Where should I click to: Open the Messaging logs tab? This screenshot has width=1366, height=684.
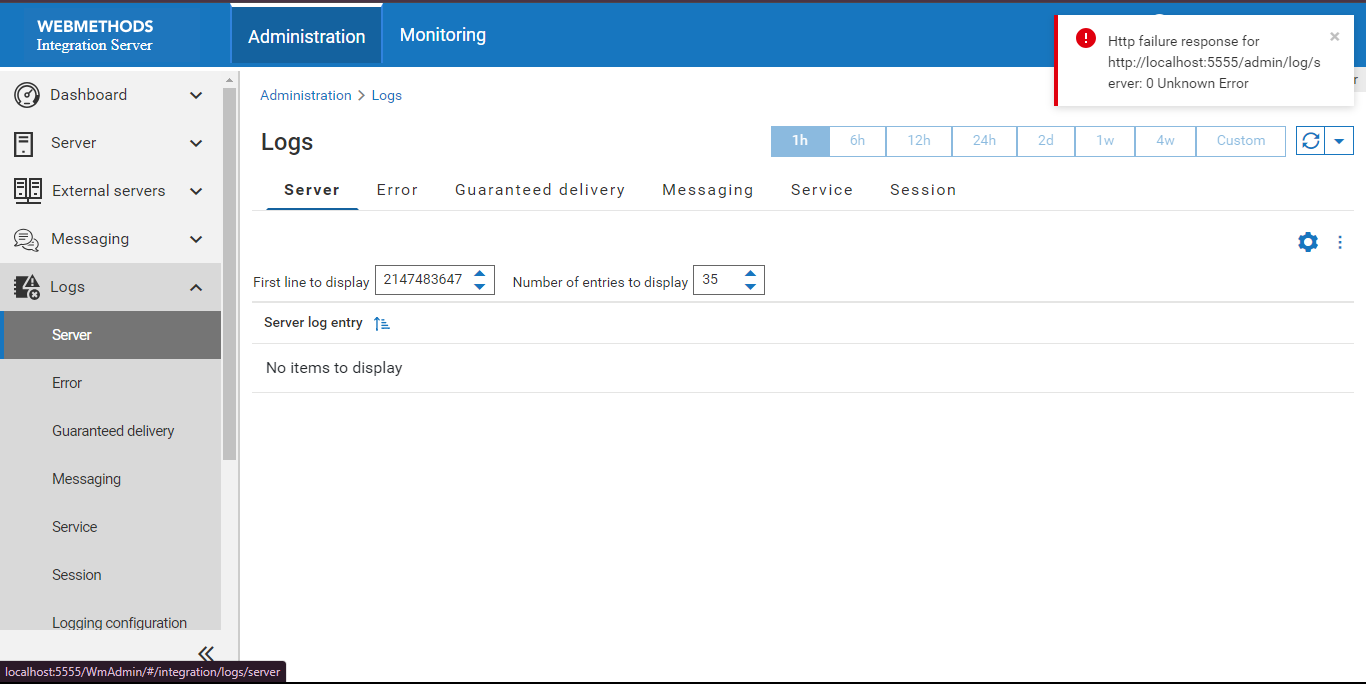pos(708,190)
